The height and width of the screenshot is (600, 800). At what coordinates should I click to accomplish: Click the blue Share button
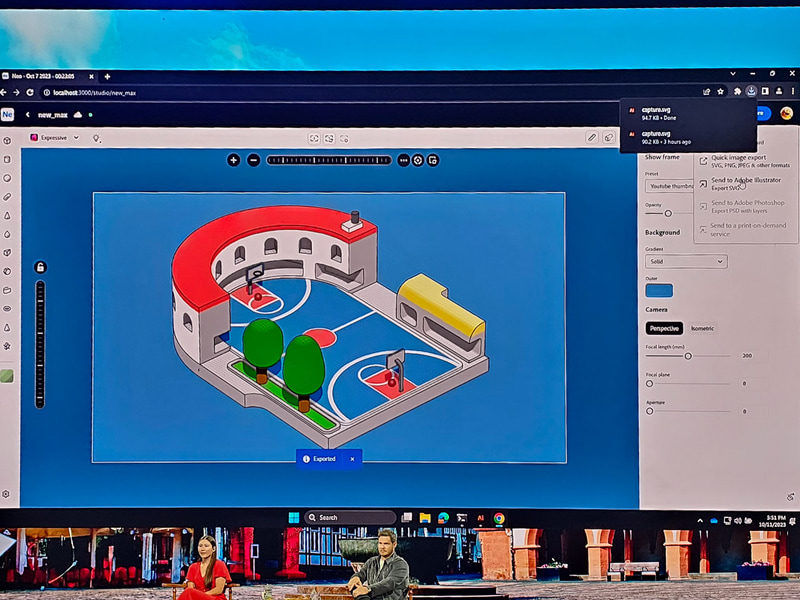(763, 113)
